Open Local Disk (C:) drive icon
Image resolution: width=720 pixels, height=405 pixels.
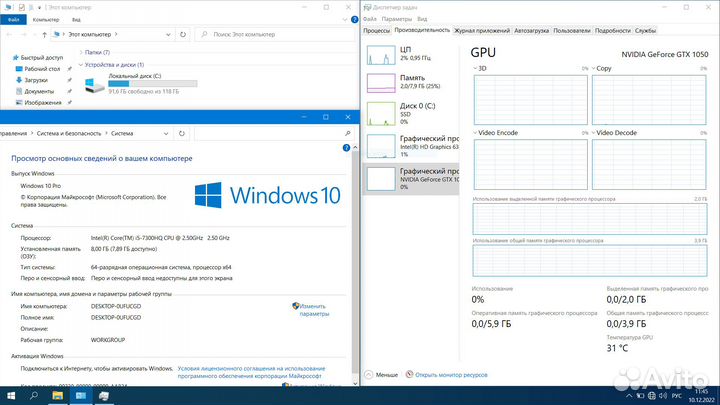[x=95, y=86]
